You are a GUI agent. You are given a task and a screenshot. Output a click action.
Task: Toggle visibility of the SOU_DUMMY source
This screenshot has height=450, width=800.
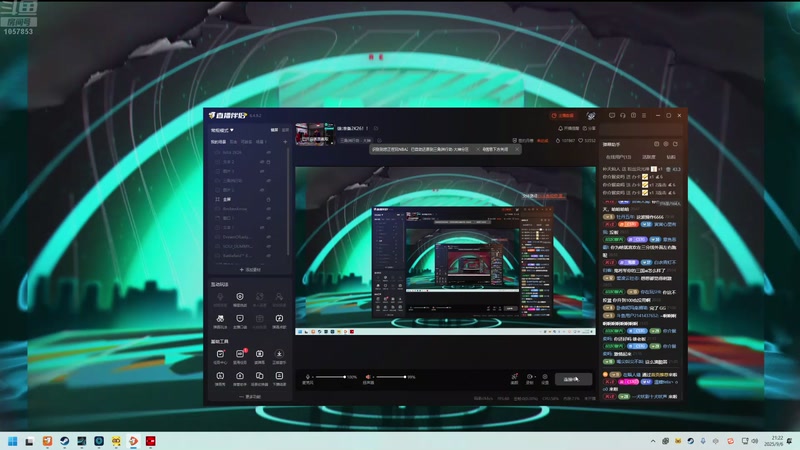tap(268, 246)
